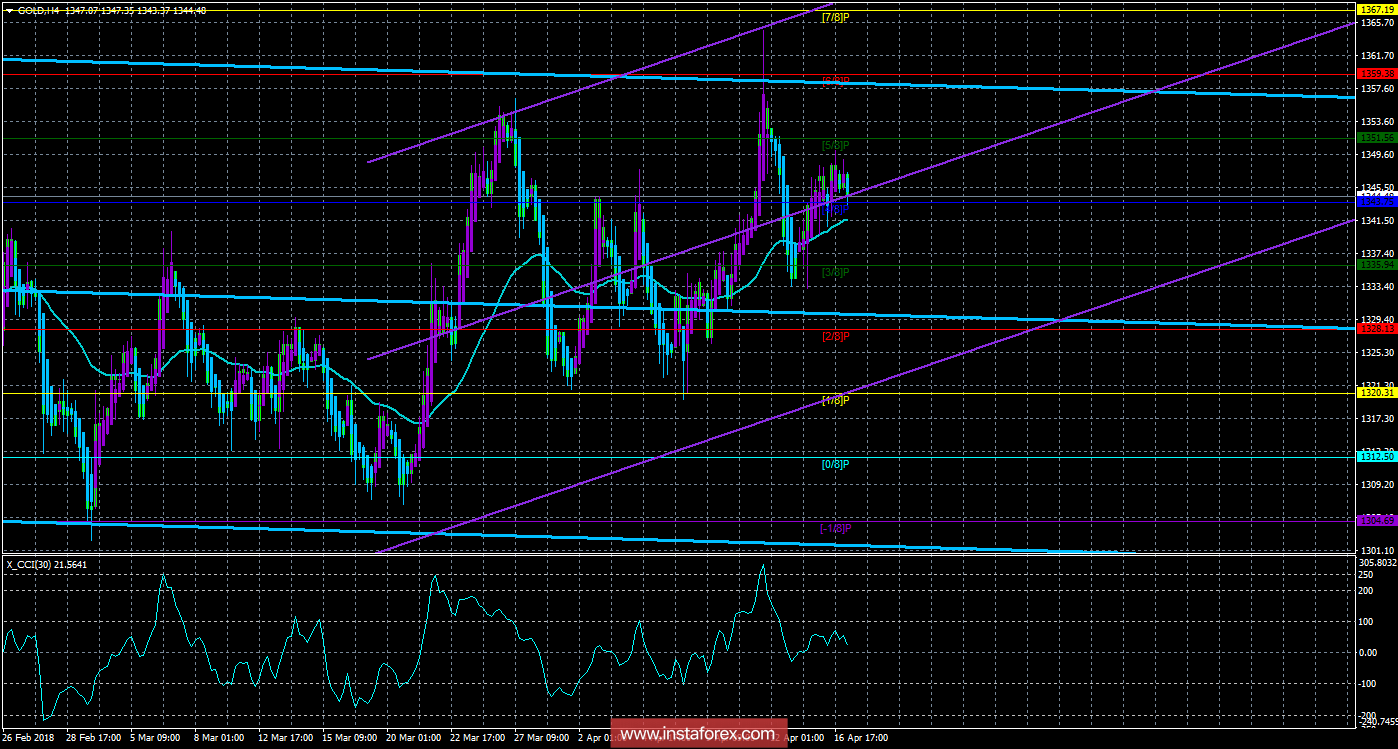
Task: Click the 1301.10 price scale value
Action: tap(1376, 551)
